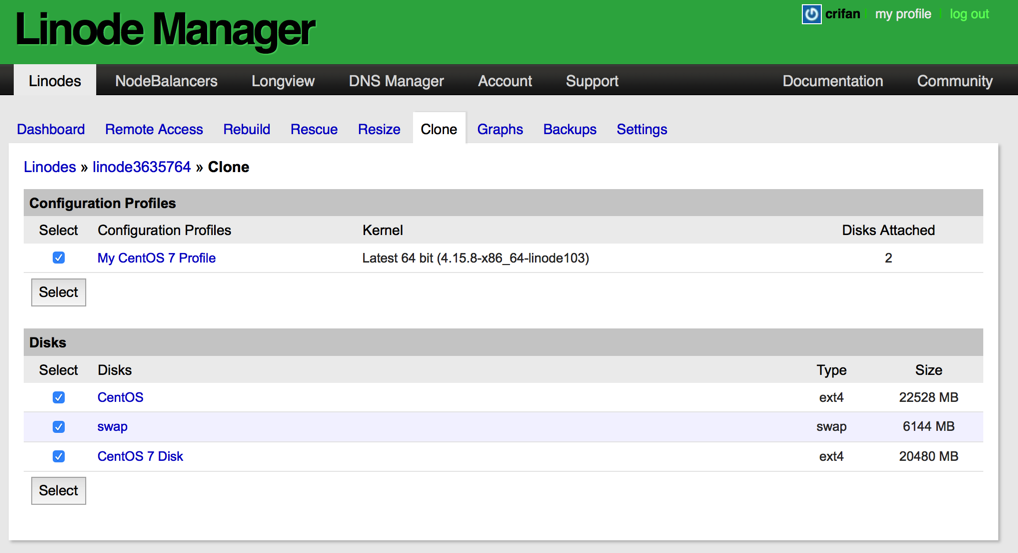This screenshot has width=1018, height=553.
Task: Click the 22528 MB size value
Action: click(x=928, y=397)
